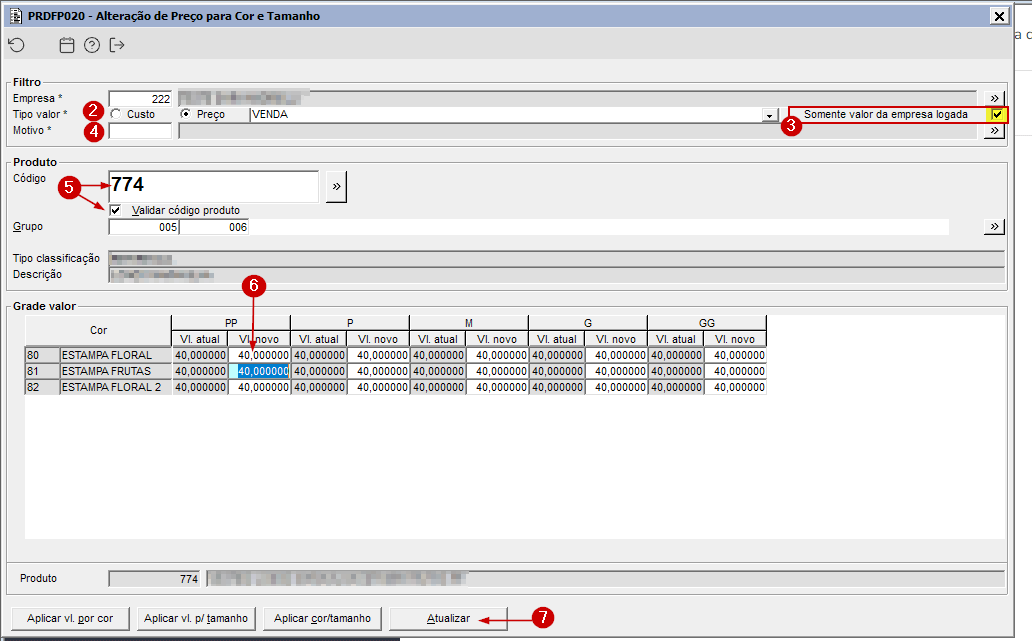Close the PRDFP020 window
The width and height of the screenshot is (1032, 641).
[x=999, y=16]
